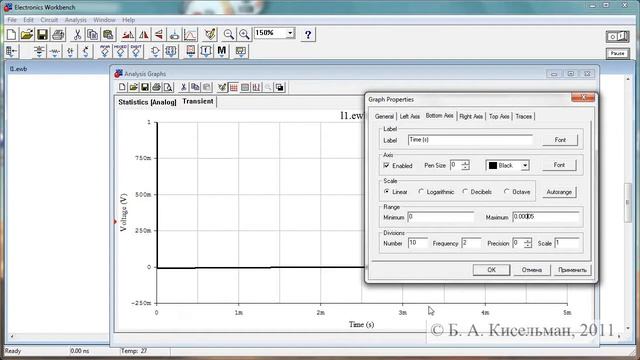This screenshot has width=640, height=360.
Task: Open the Circuit menu
Action: click(49, 20)
